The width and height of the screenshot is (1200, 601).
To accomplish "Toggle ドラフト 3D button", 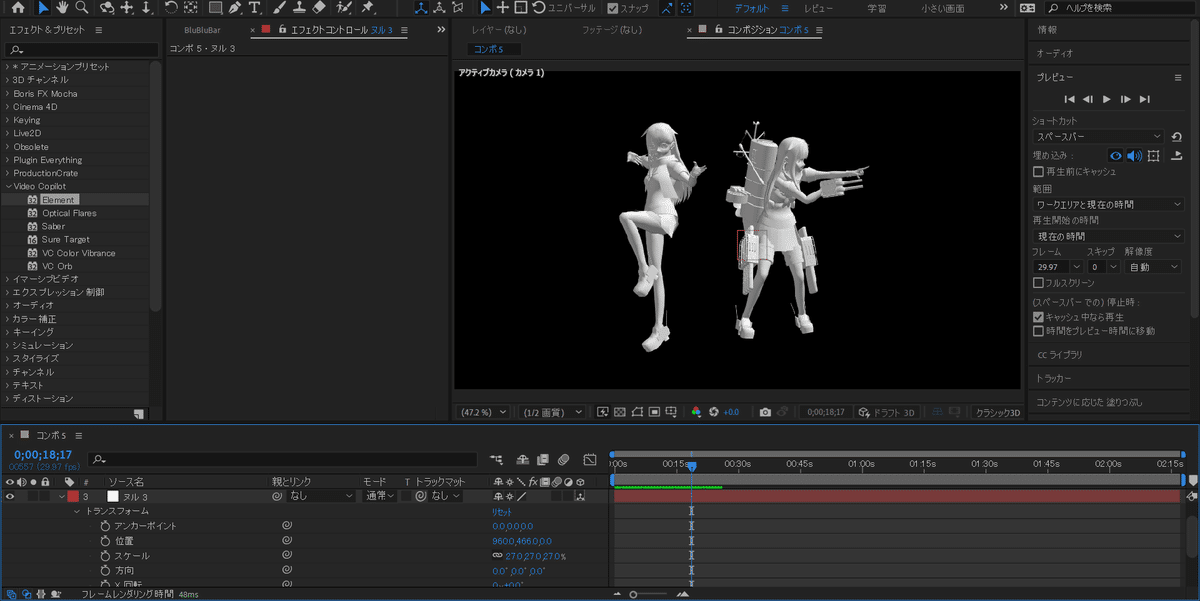I will click(888, 412).
